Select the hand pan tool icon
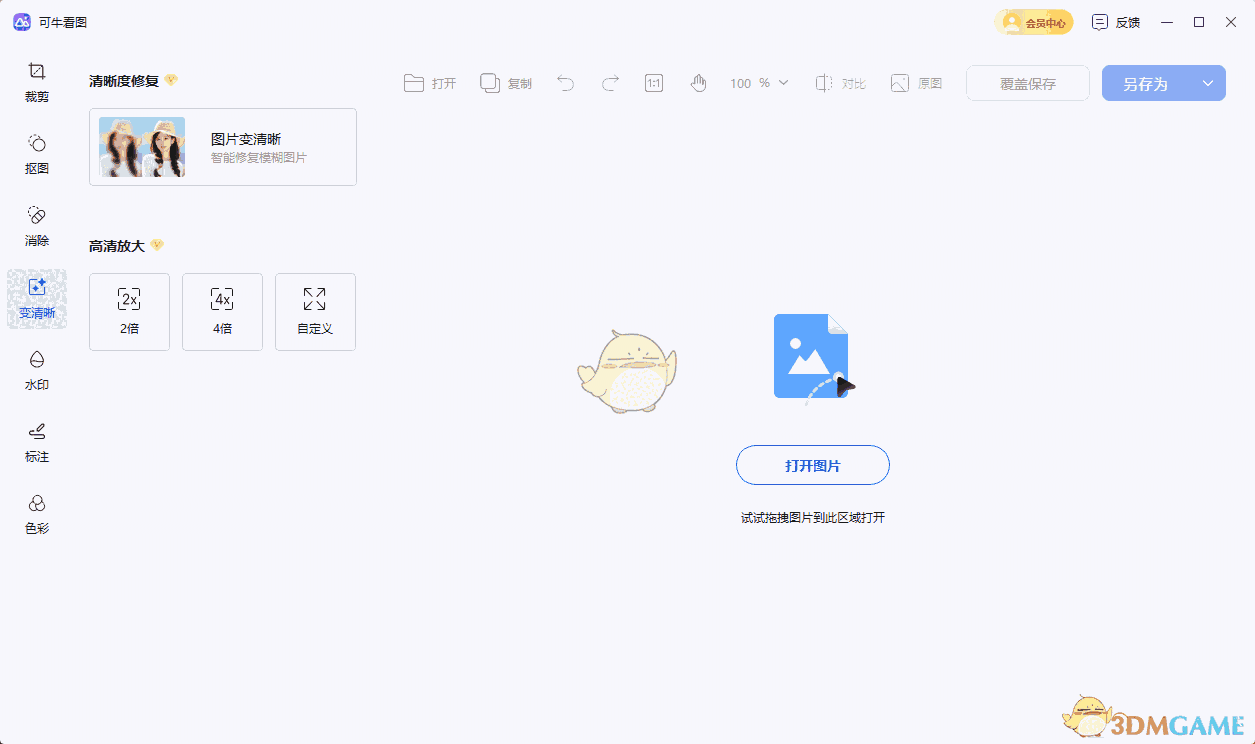 (698, 83)
